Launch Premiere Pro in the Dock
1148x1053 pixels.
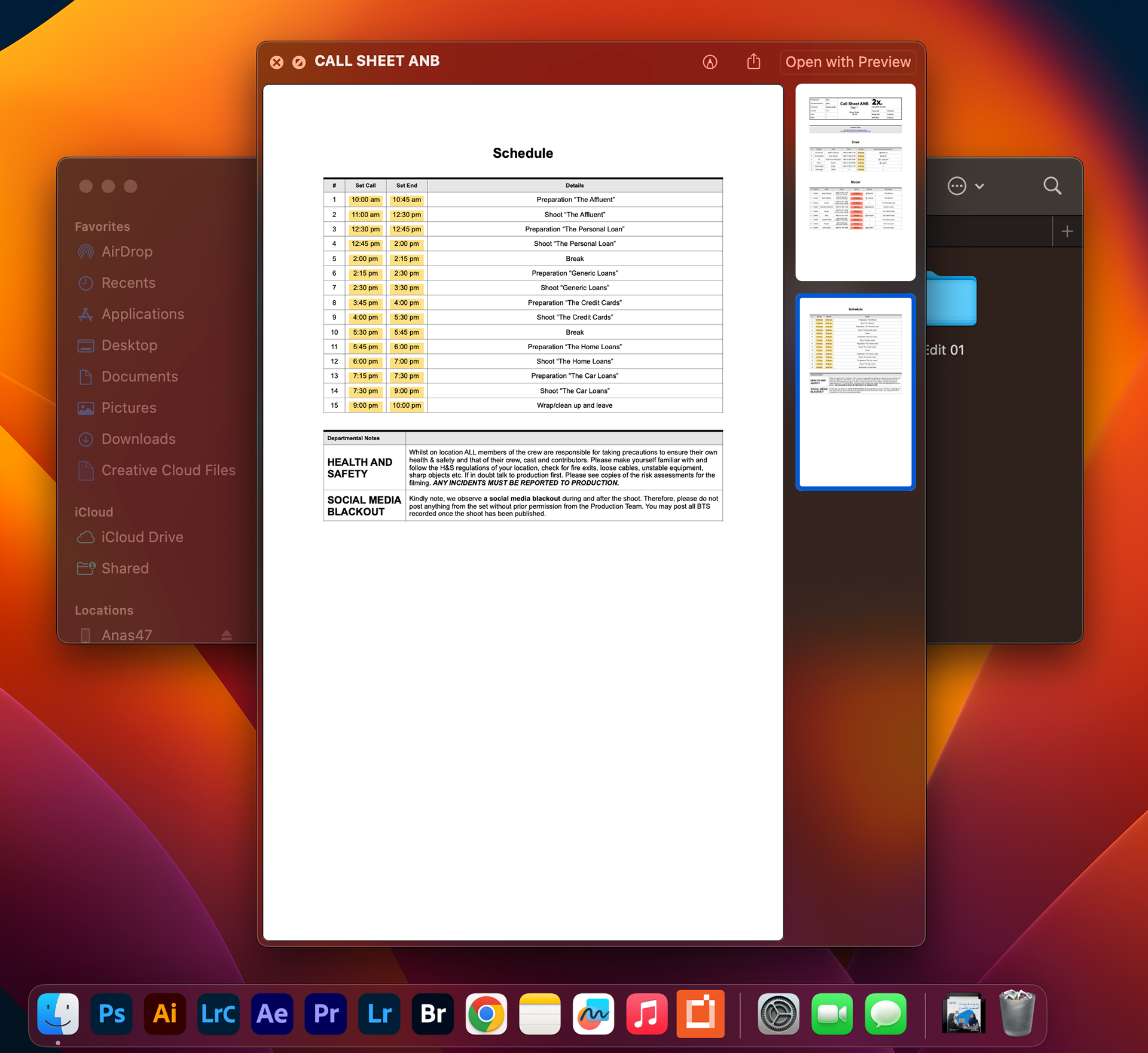(x=326, y=1014)
